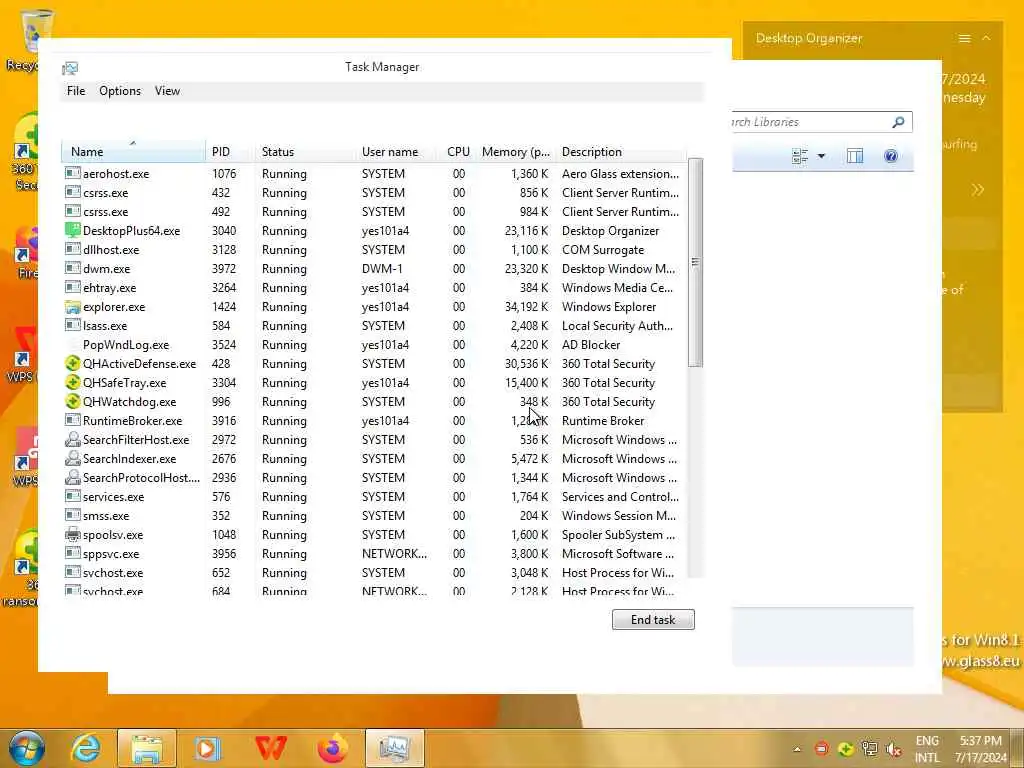Select svchost.exe with PID 652
This screenshot has height=768, width=1024.
(x=374, y=573)
